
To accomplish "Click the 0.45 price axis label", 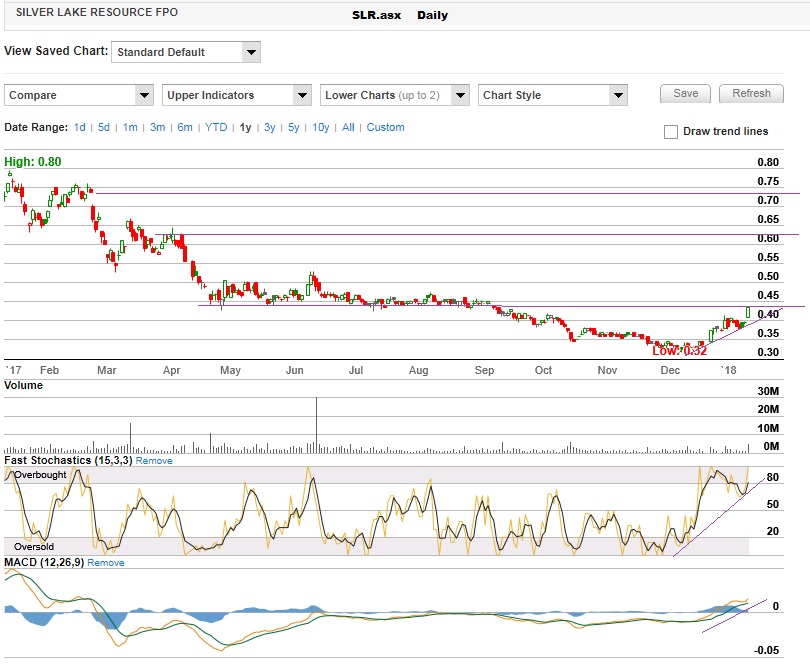I will coord(768,295).
